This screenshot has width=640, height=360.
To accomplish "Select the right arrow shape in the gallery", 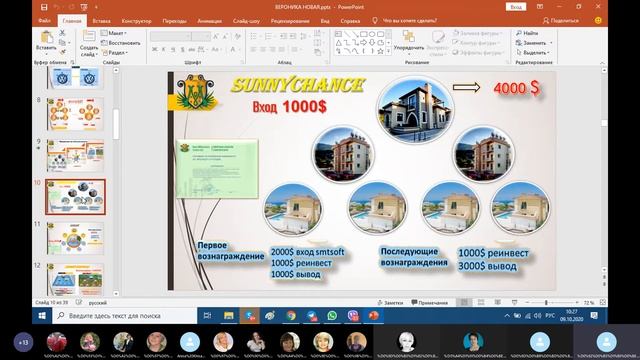I will point(363,42).
